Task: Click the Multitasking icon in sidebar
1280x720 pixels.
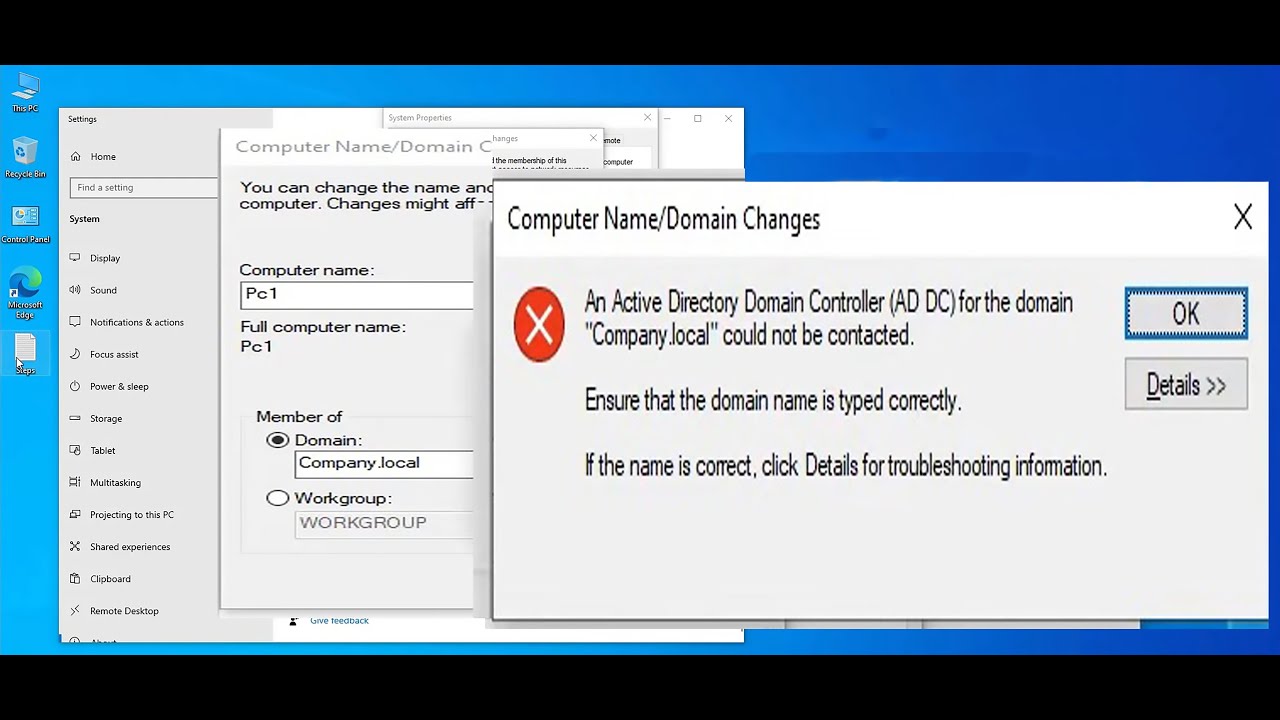Action: [75, 482]
